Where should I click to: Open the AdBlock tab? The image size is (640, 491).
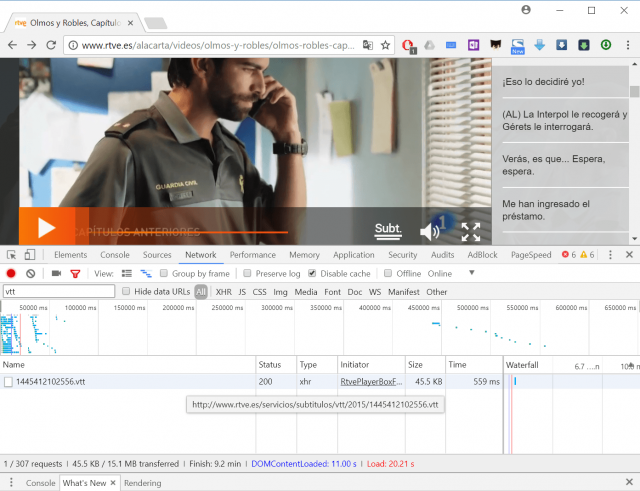click(x=482, y=255)
